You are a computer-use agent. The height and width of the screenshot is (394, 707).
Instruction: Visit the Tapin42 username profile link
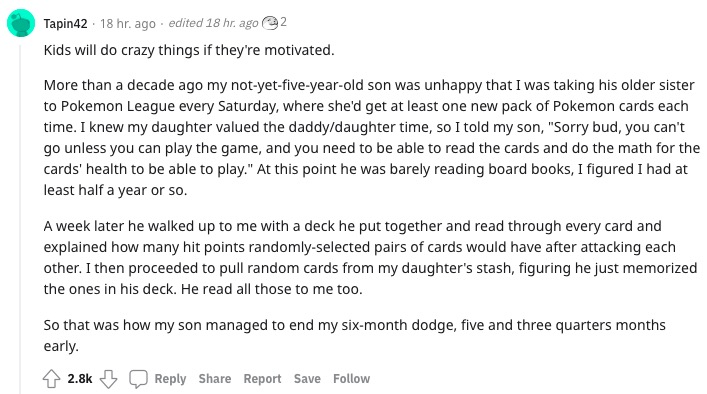pyautogui.click(x=65, y=23)
